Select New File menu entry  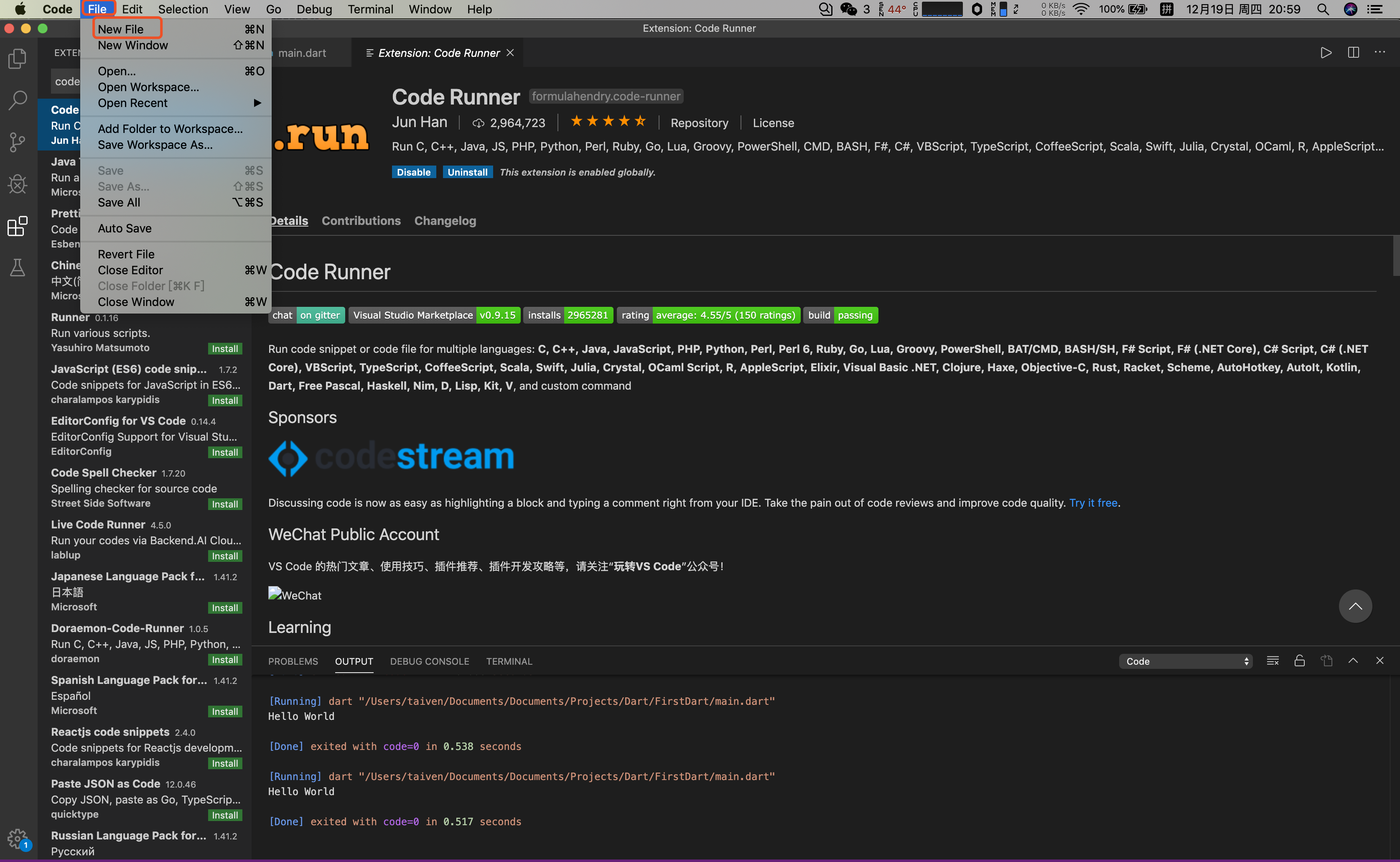[x=121, y=29]
